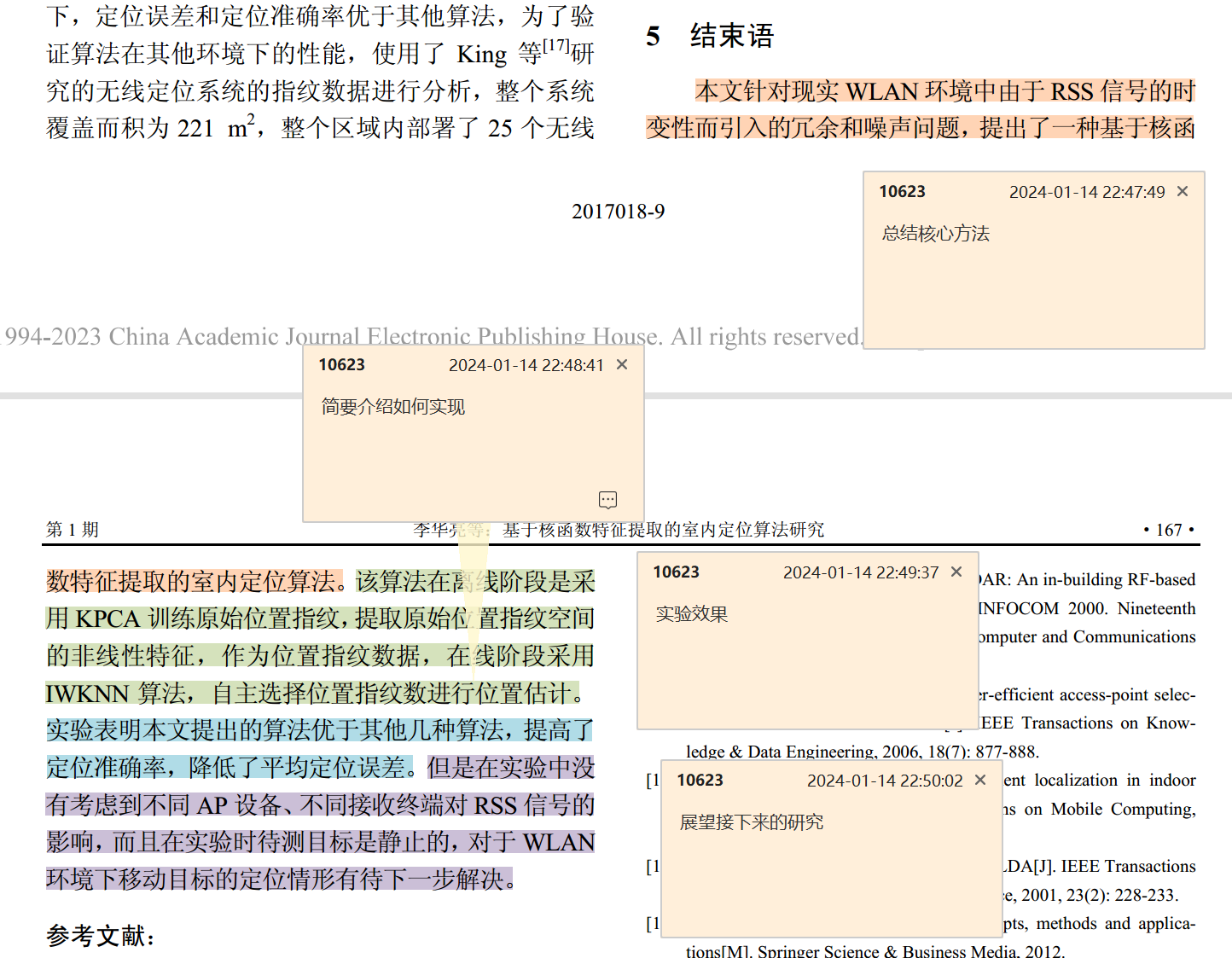Click author name 10623 in the 22:47:49 note
This screenshot has height=958, width=1232.
coord(903,192)
